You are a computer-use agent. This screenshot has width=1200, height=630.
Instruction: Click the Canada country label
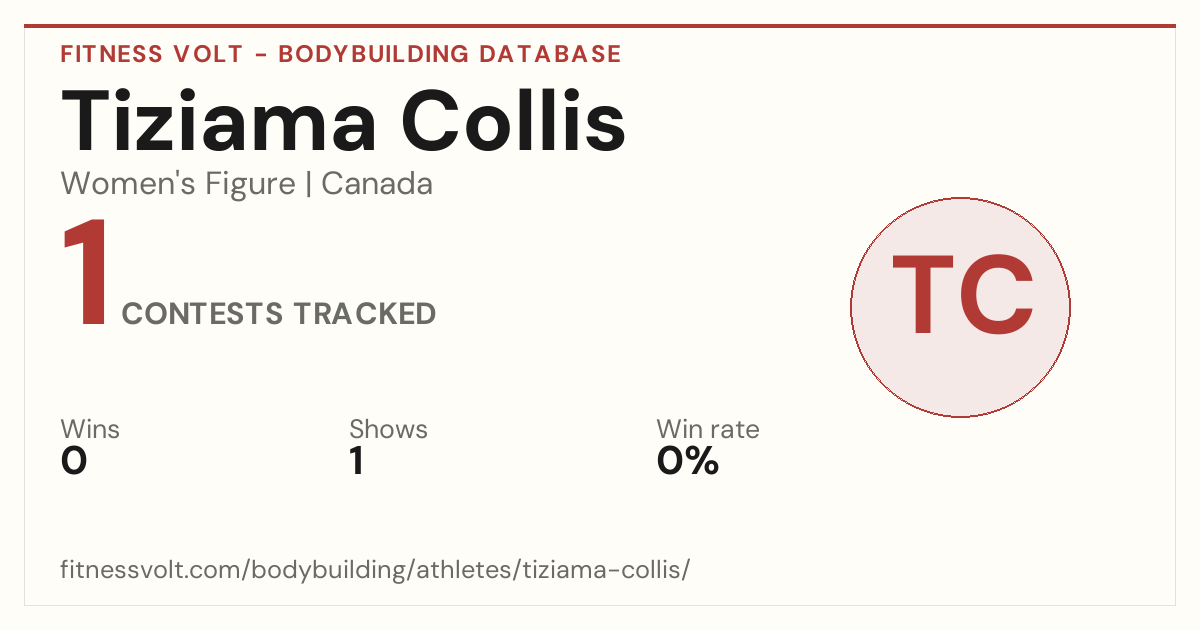[377, 184]
